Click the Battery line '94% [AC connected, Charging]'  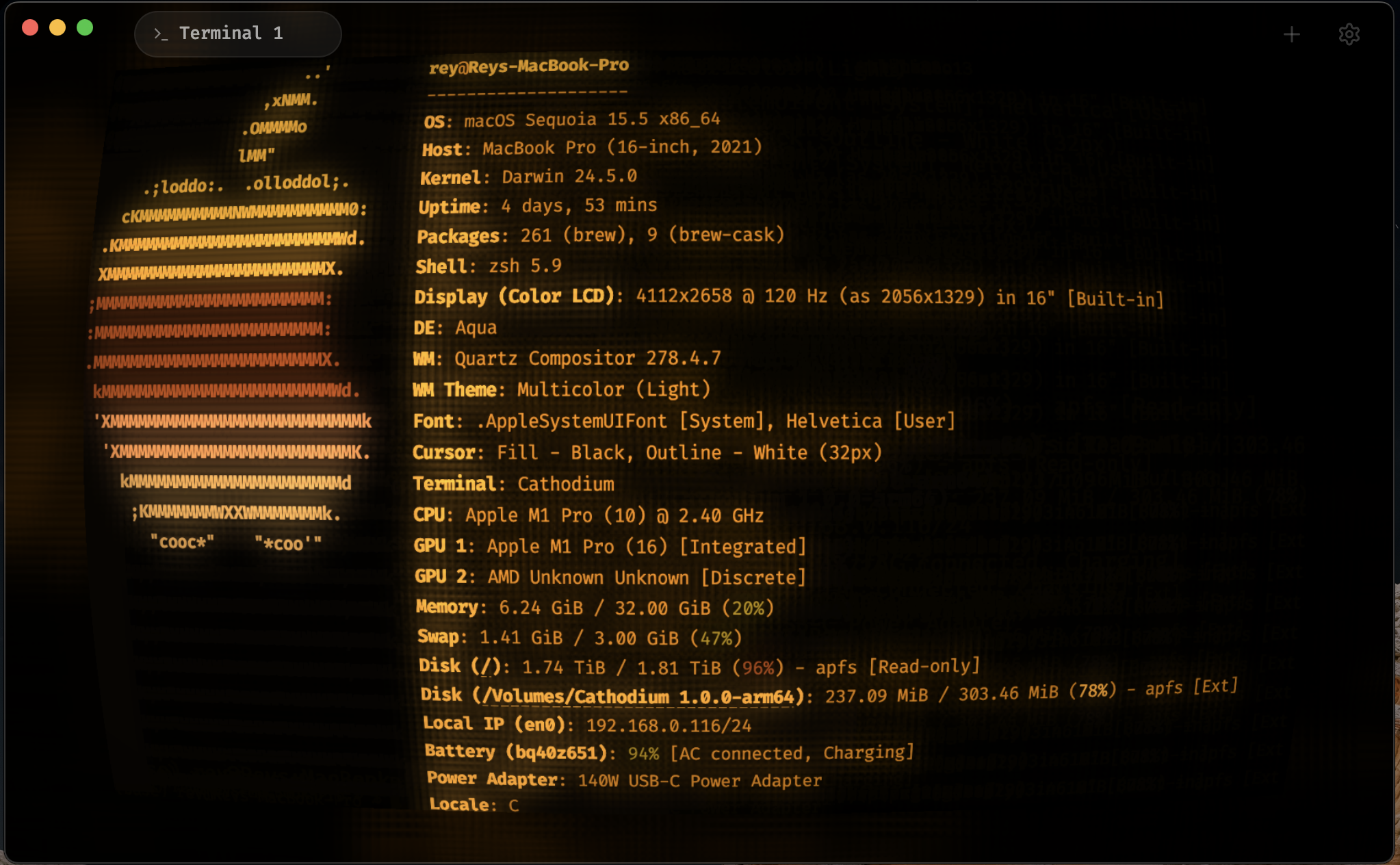(x=771, y=753)
